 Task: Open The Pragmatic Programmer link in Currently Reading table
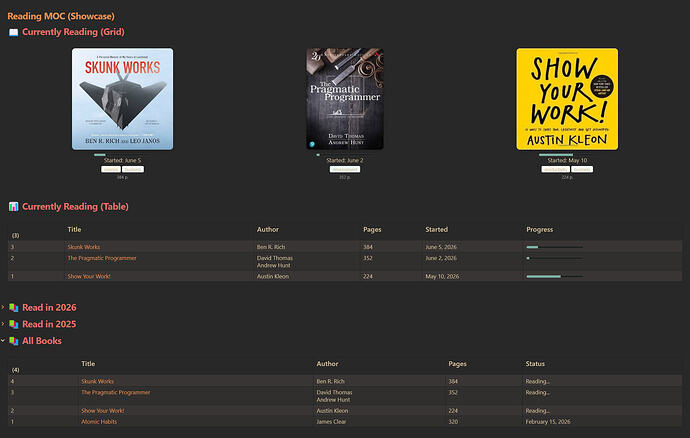click(102, 258)
